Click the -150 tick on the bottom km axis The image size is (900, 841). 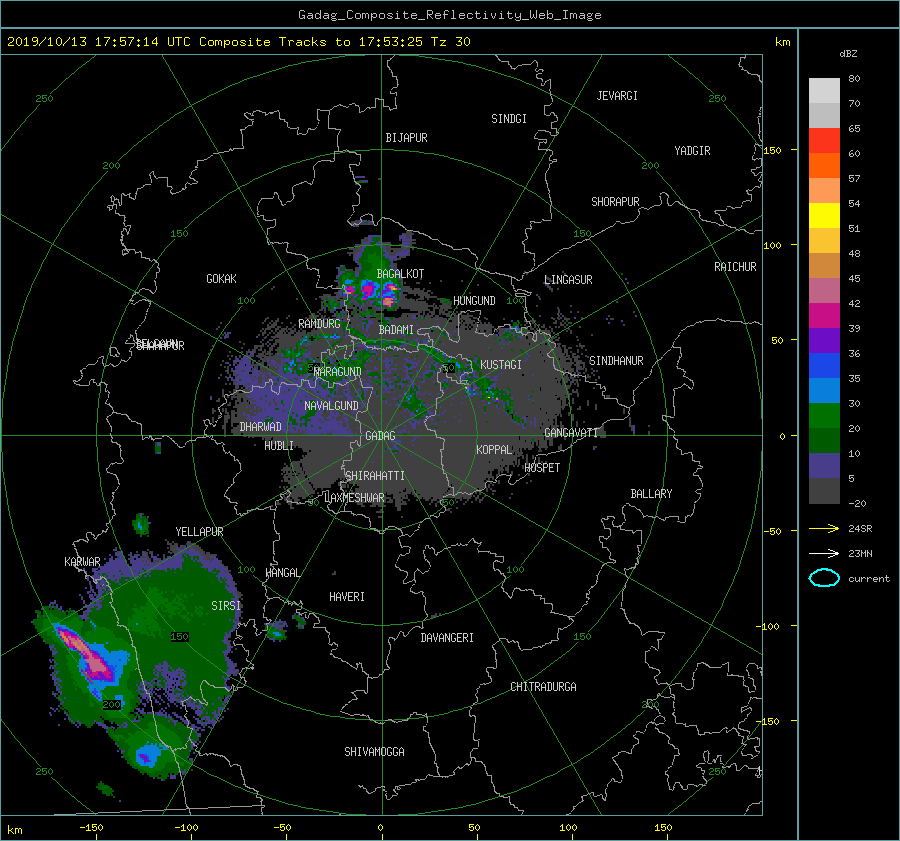click(x=91, y=828)
